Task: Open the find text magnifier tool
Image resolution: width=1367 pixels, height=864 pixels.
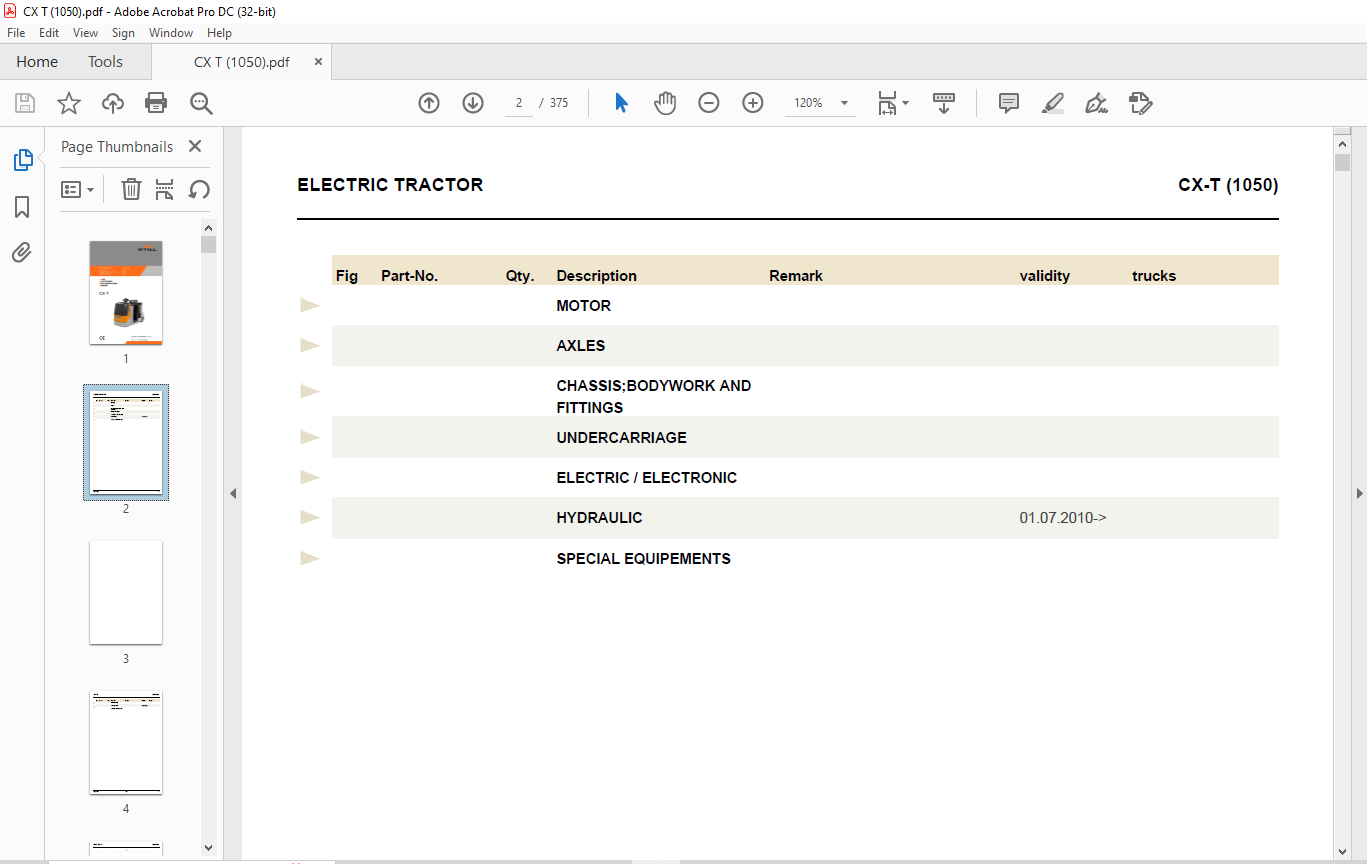Action: (x=201, y=103)
